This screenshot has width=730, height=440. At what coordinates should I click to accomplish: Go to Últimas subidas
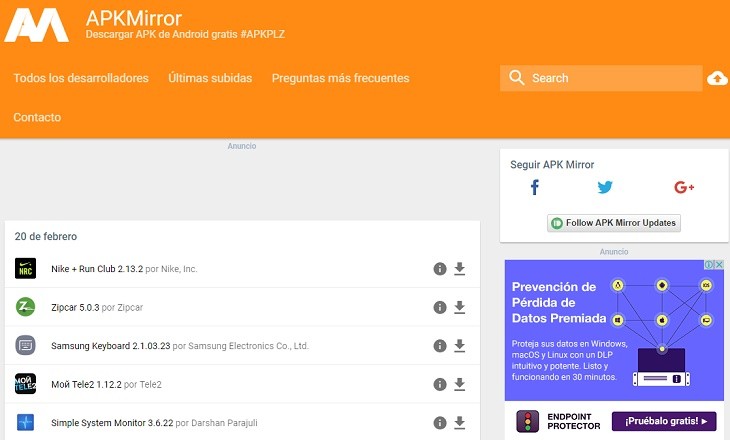point(210,78)
